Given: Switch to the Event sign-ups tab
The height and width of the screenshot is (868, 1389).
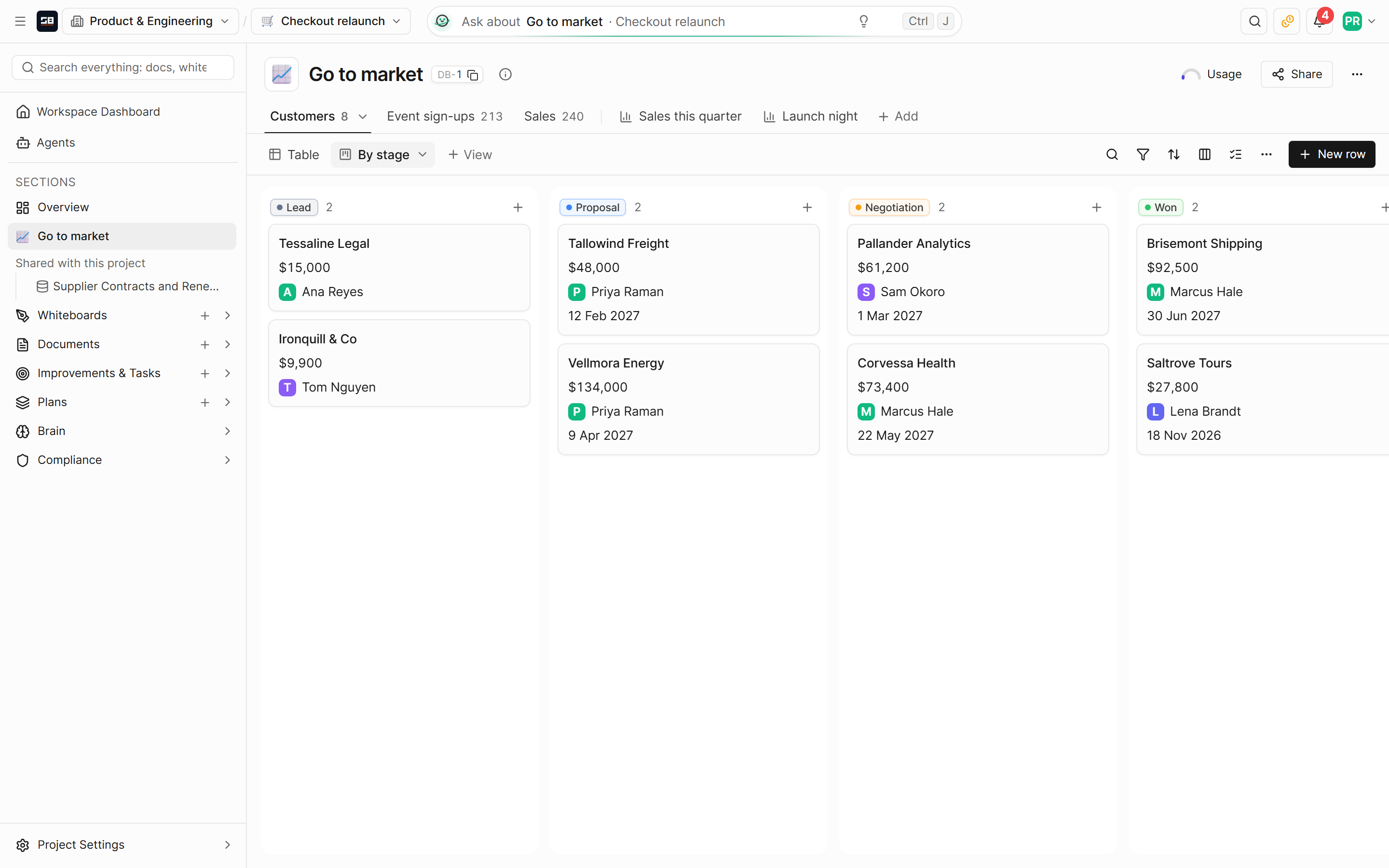Looking at the screenshot, I should (444, 116).
